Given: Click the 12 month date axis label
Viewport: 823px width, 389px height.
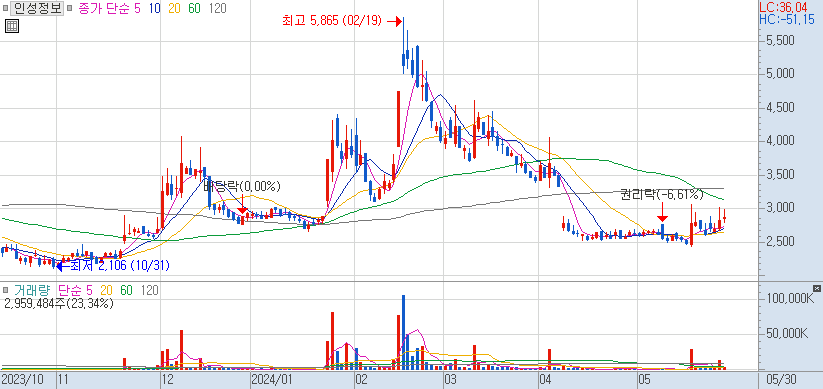Looking at the screenshot, I should tap(168, 379).
